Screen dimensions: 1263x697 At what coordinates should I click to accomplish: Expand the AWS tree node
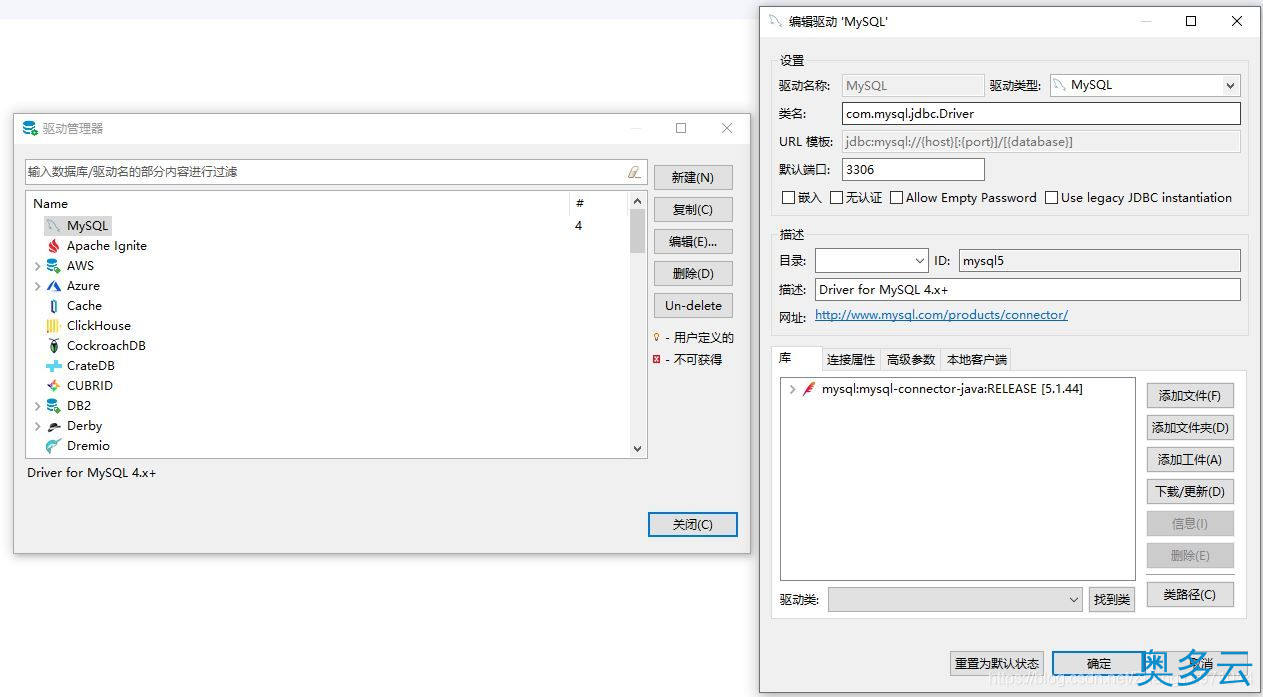click(x=38, y=266)
